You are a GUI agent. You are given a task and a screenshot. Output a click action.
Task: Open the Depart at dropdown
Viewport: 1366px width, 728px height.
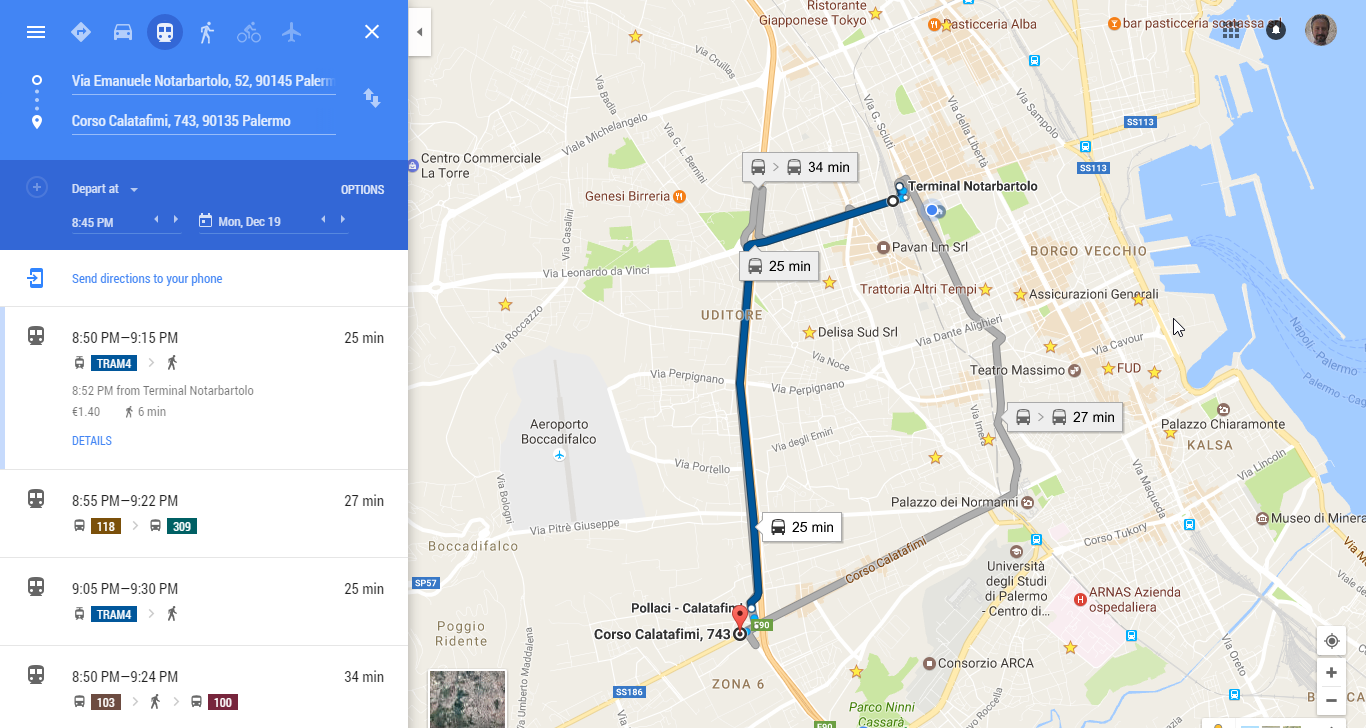105,189
